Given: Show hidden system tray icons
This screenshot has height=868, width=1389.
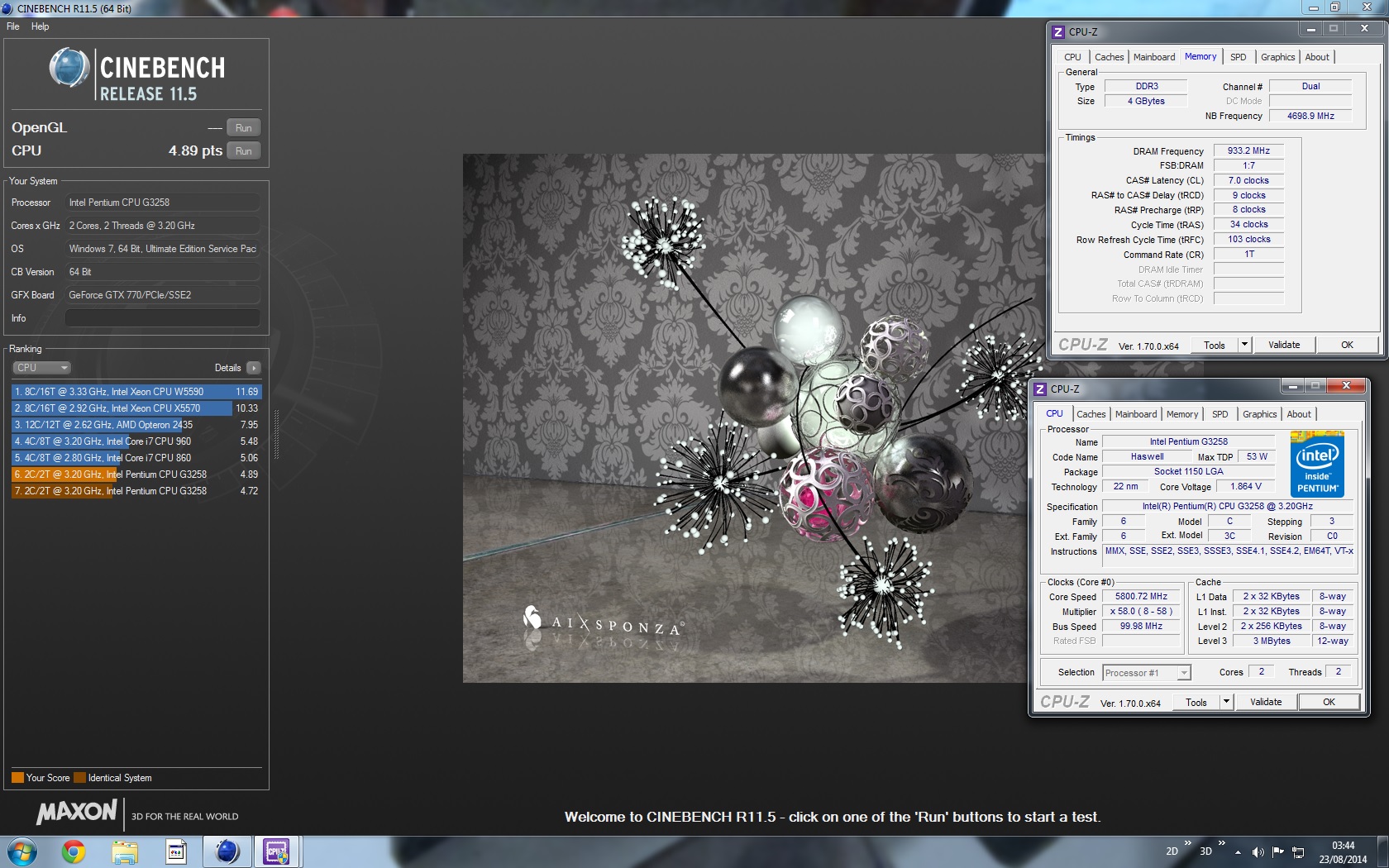Looking at the screenshot, I should 1238,851.
